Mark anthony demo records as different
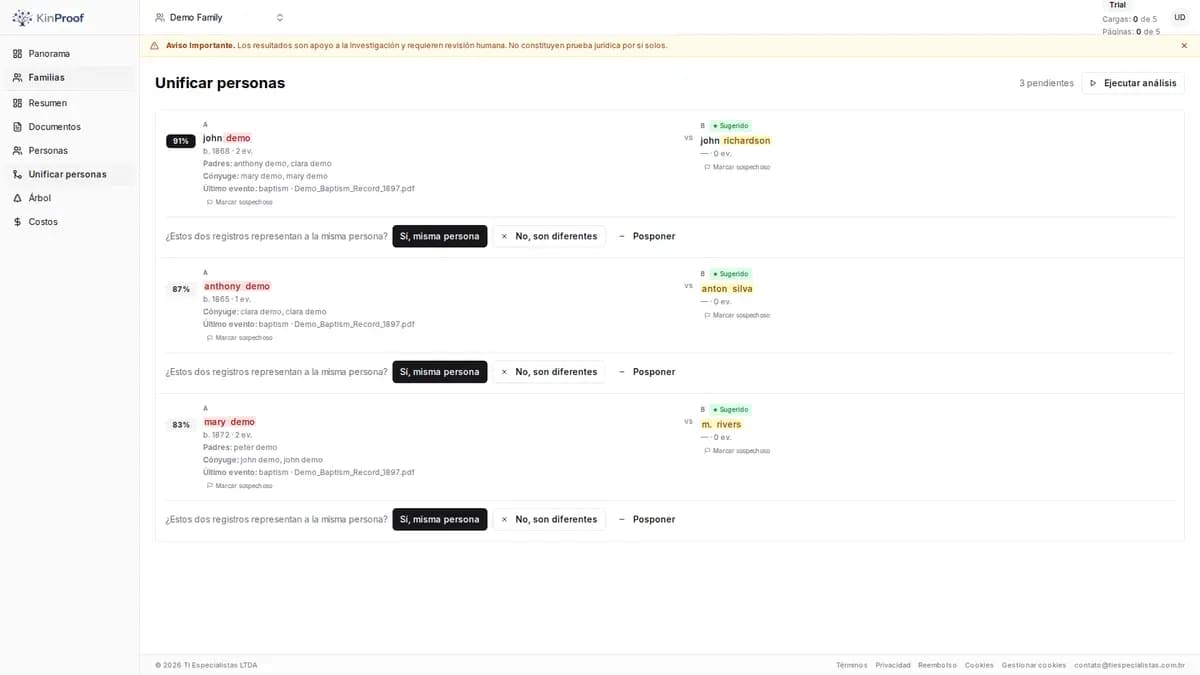1200x675 pixels. tap(549, 372)
